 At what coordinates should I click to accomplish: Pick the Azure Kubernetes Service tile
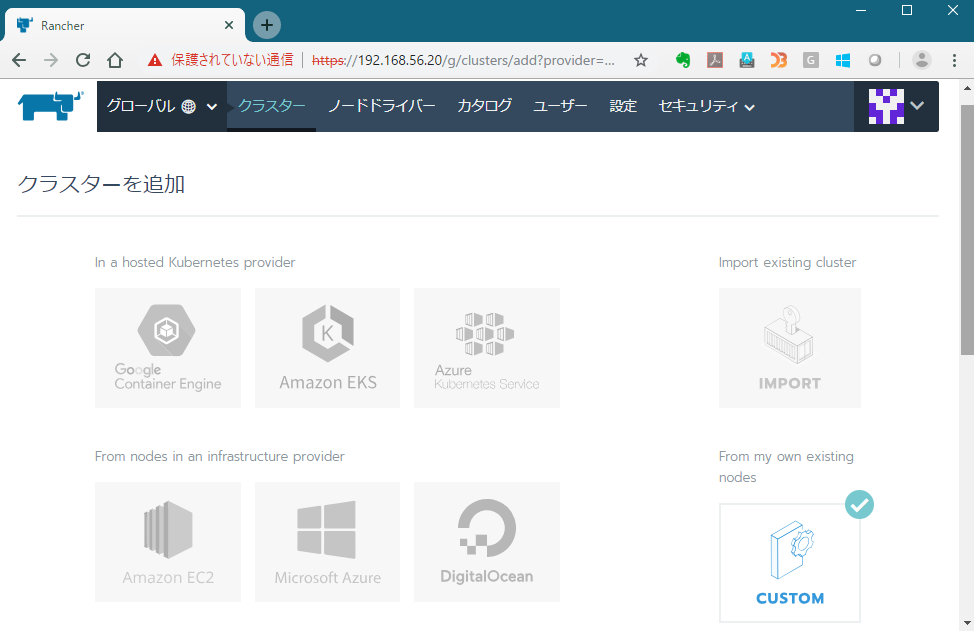[x=487, y=348]
